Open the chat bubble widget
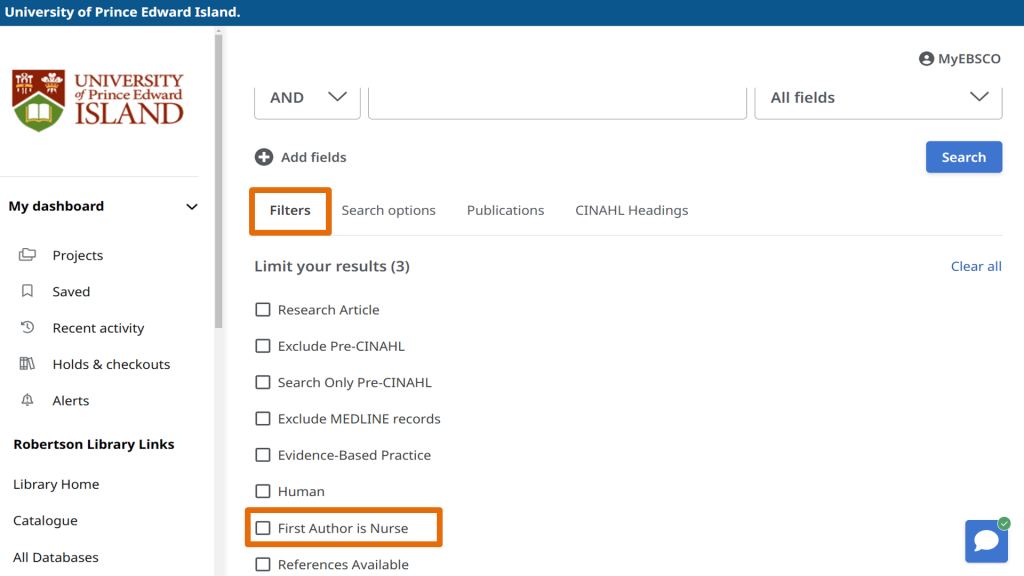 coord(986,541)
